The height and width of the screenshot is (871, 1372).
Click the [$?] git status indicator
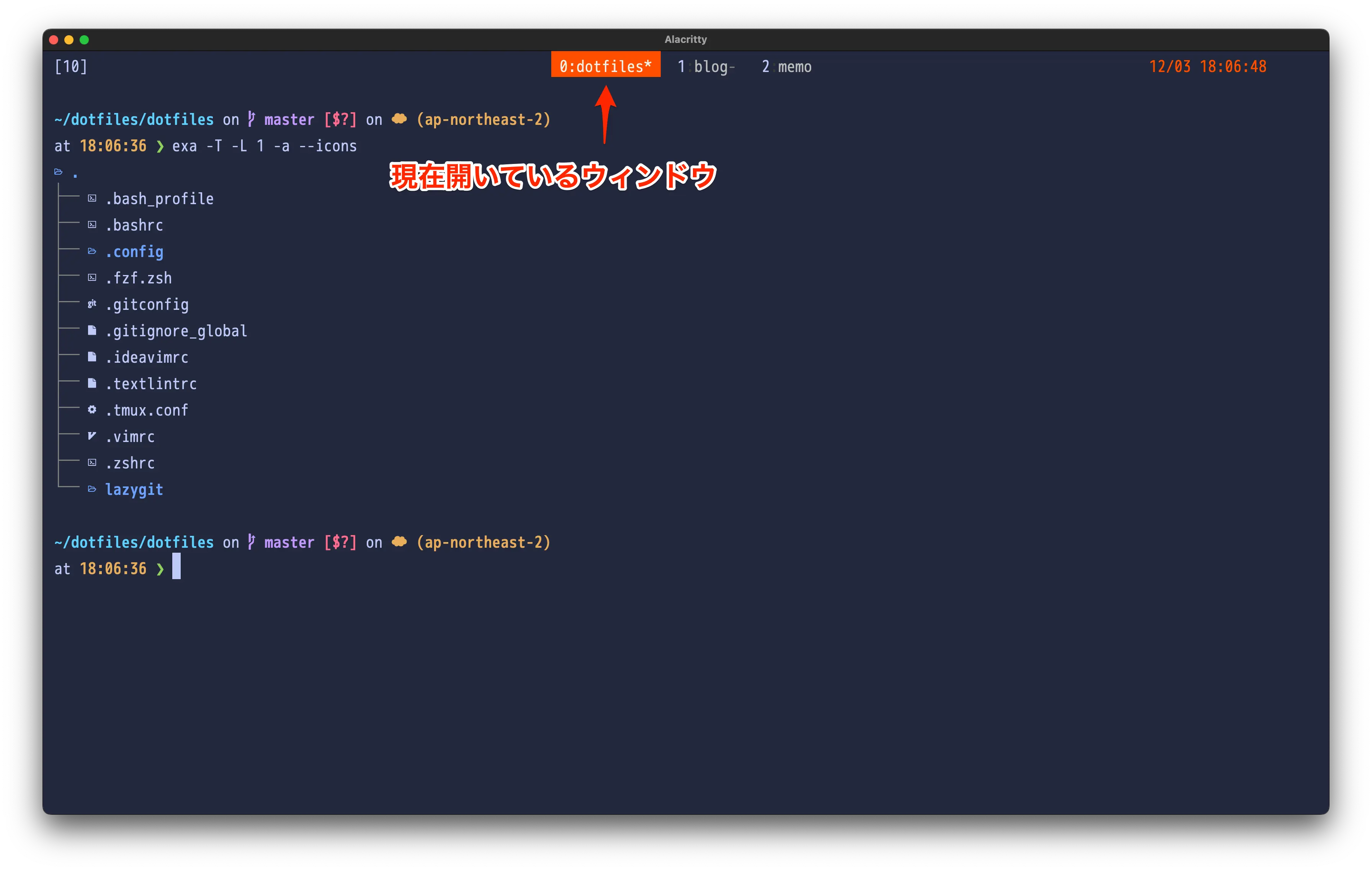(x=340, y=119)
